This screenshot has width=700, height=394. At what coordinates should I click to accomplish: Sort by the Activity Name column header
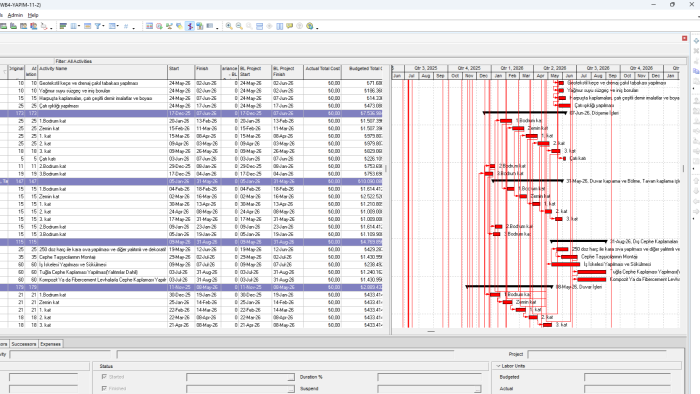pyautogui.click(x=102, y=72)
